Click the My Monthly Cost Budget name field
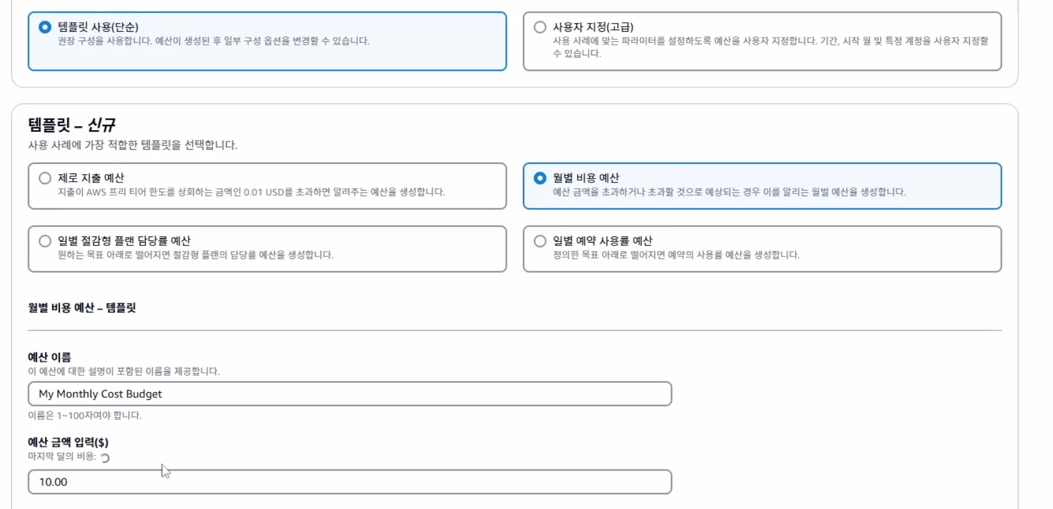Screen dimensions: 1053x509 [350, 394]
